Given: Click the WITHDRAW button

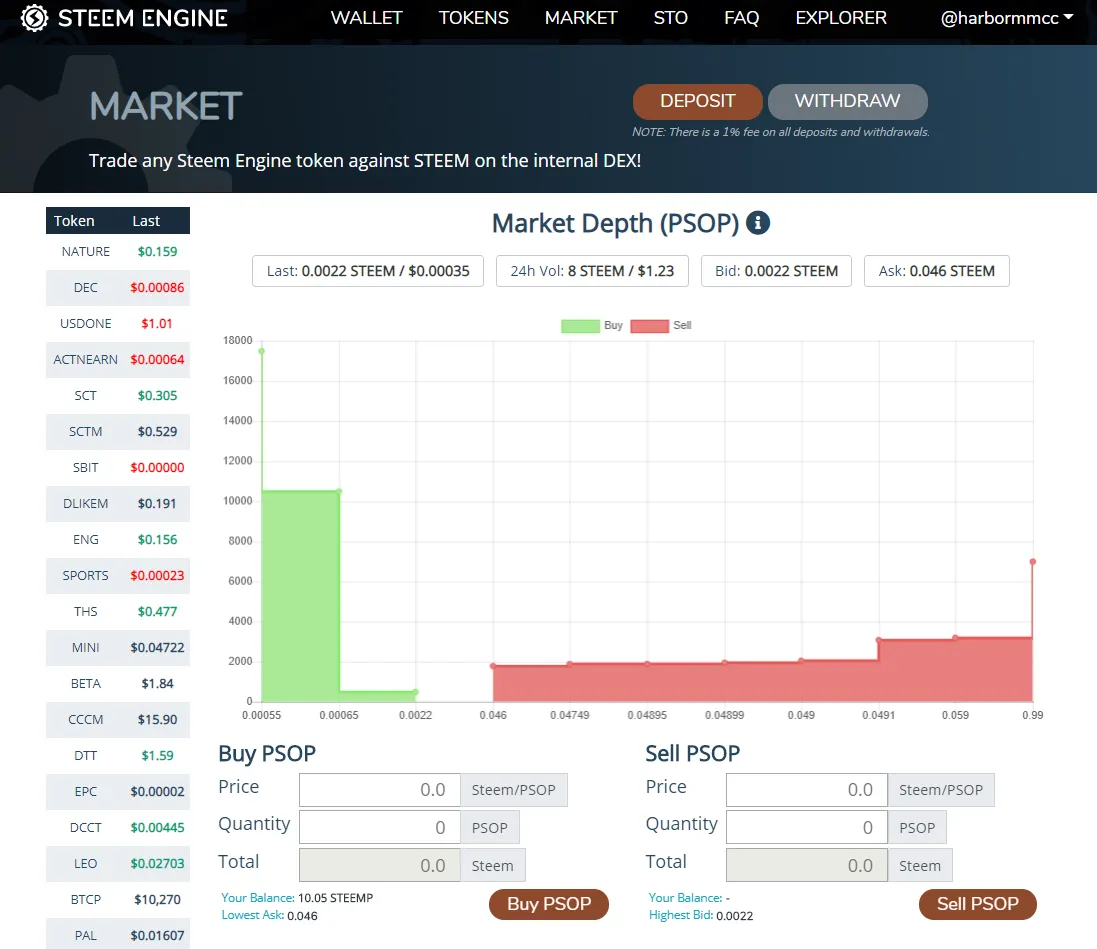Looking at the screenshot, I should click(847, 101).
